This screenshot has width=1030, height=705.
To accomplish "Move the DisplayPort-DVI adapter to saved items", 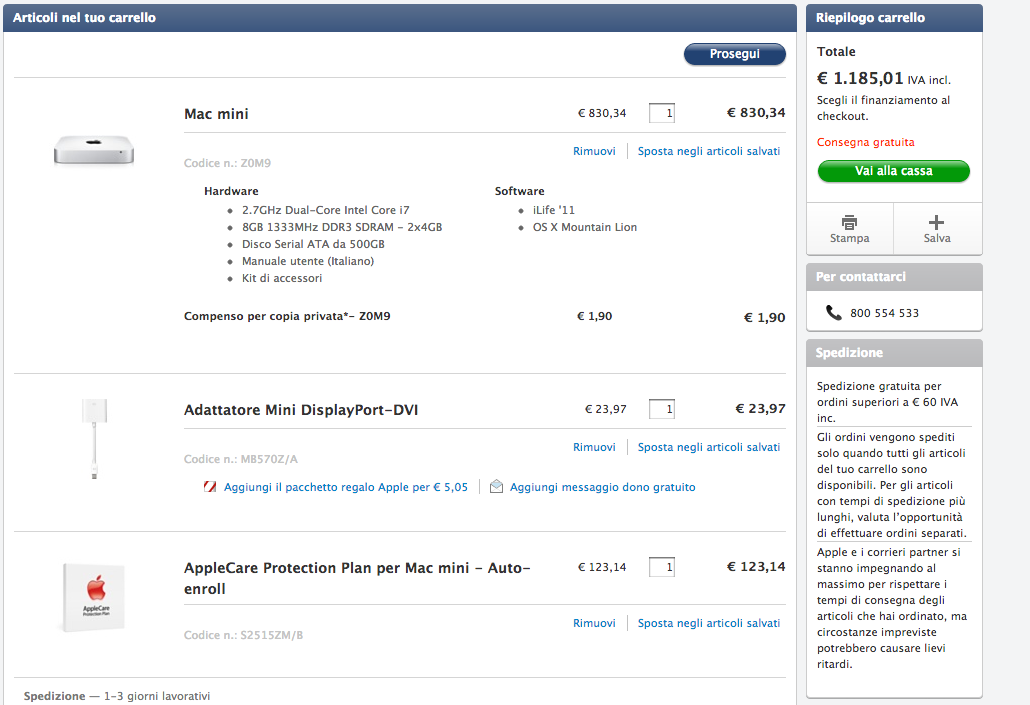I will [709, 447].
